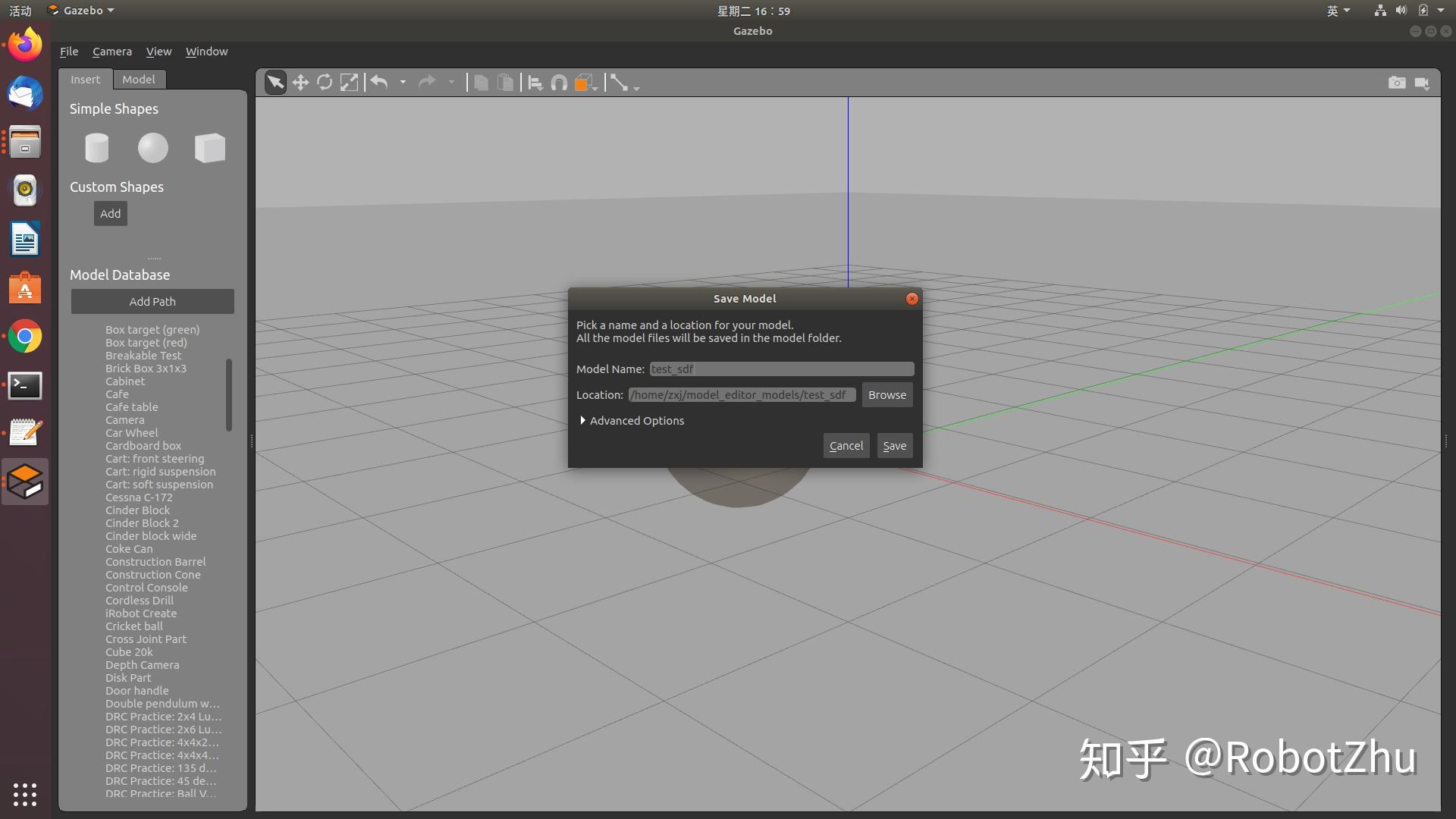Click the joint creation tool icon

(x=620, y=83)
